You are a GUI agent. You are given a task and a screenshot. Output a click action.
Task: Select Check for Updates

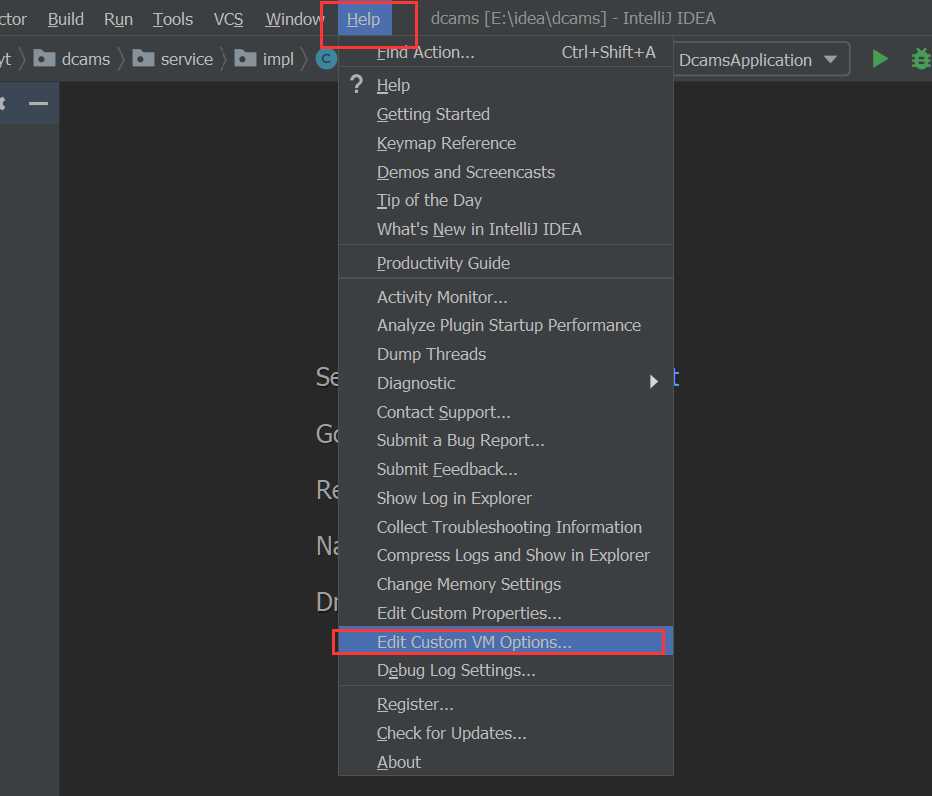pos(451,733)
